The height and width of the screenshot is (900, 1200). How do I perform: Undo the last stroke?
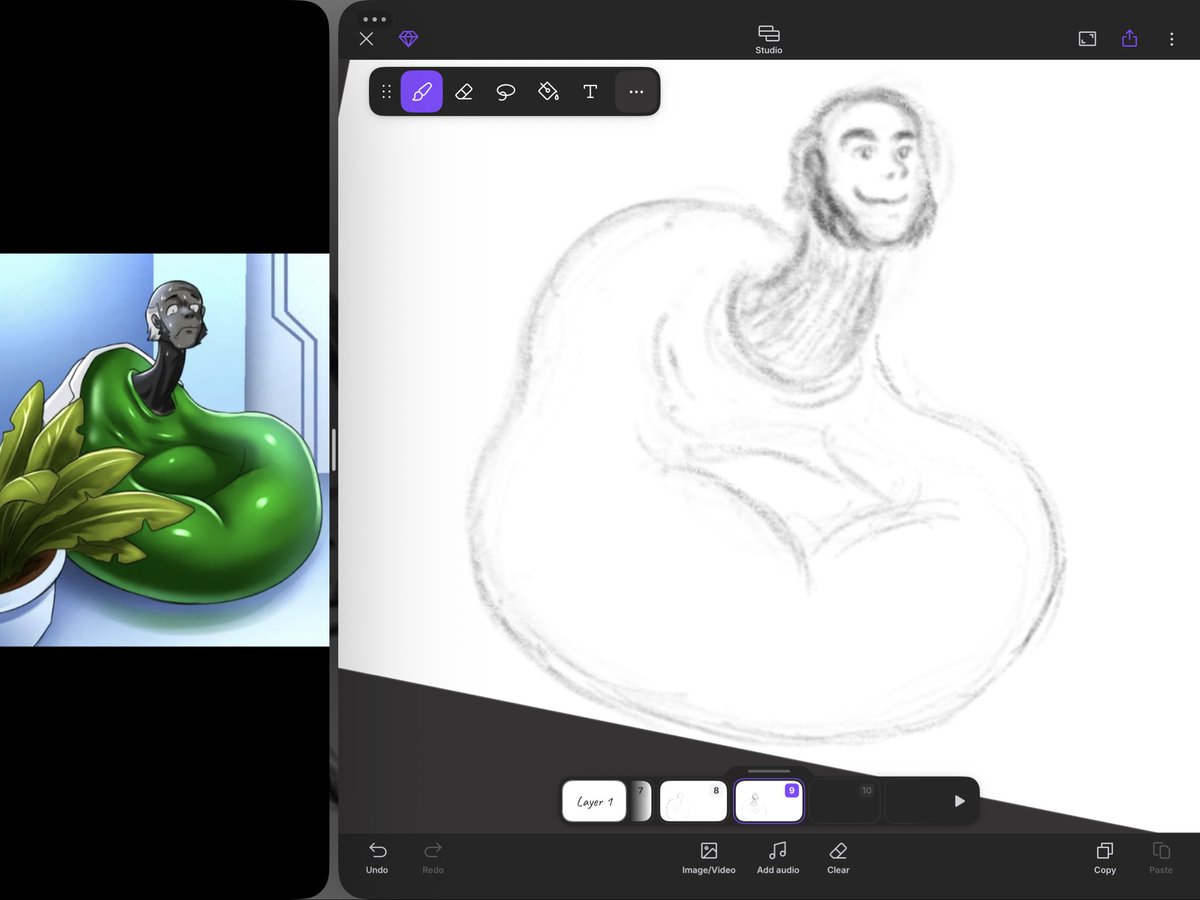pos(377,858)
